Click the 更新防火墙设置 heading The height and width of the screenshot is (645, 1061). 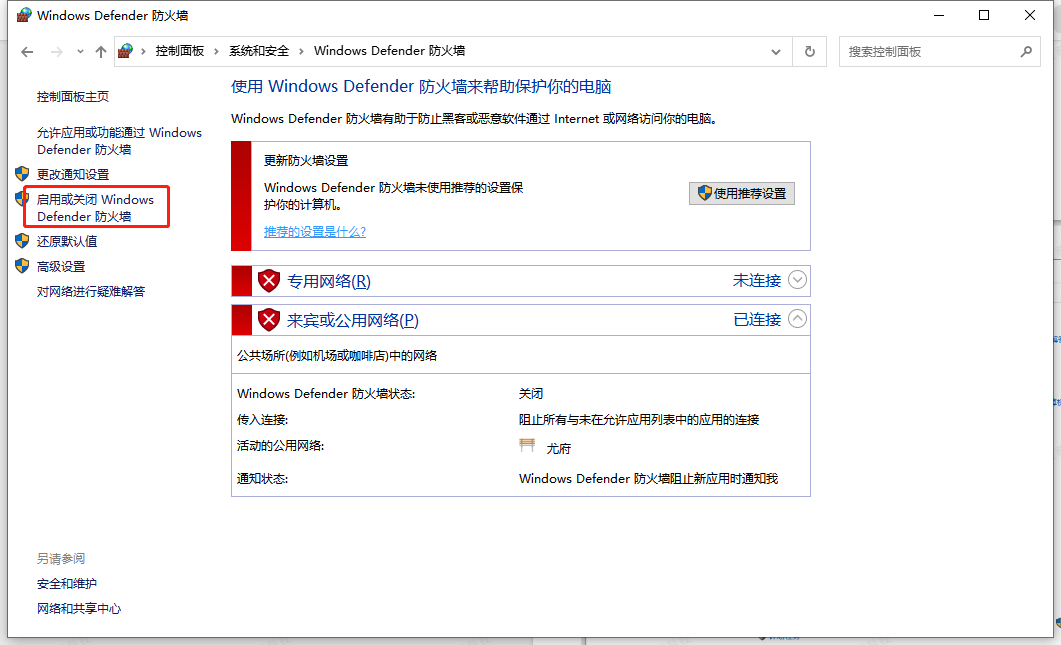tap(306, 161)
